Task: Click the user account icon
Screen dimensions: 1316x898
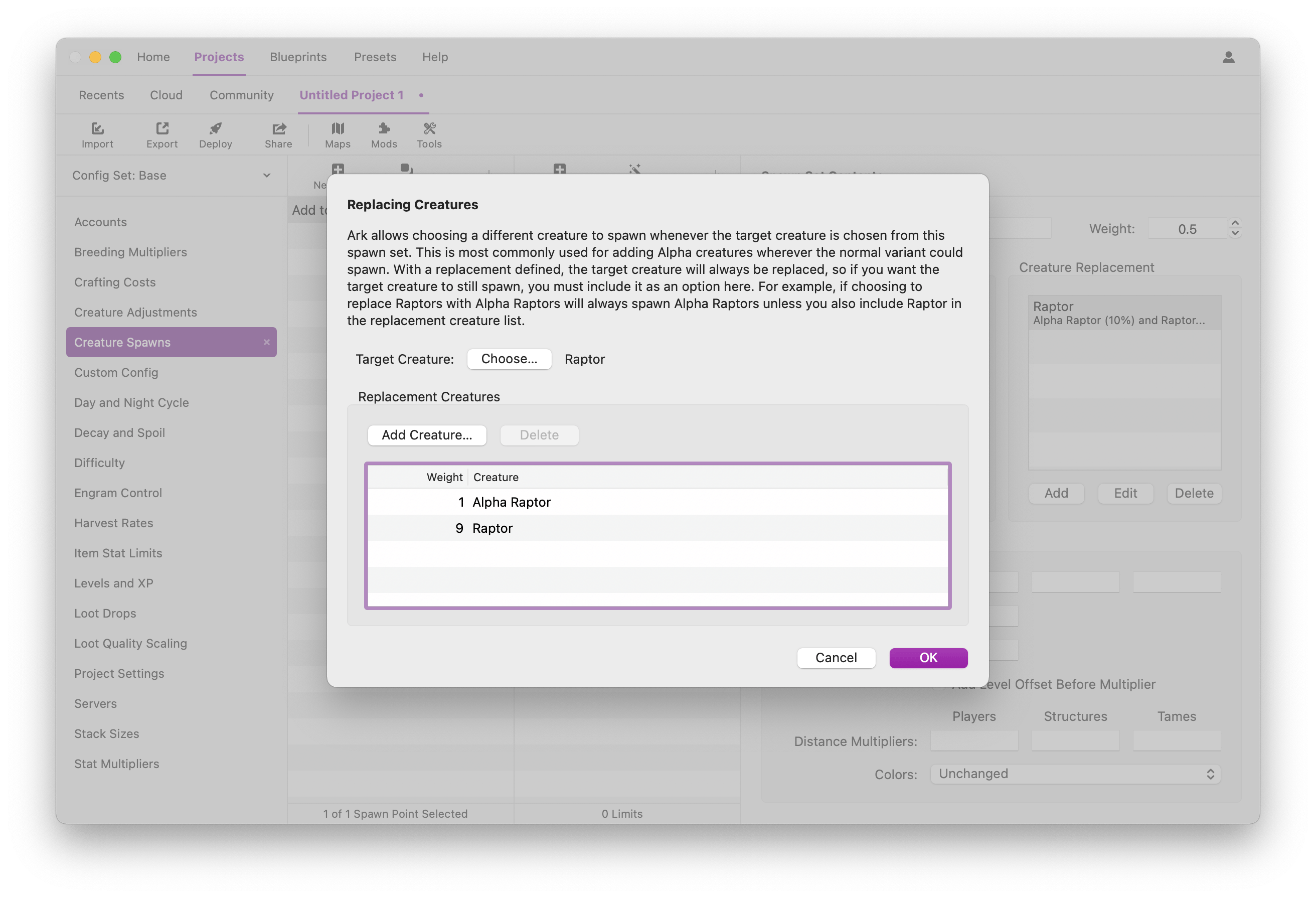Action: point(1228,57)
